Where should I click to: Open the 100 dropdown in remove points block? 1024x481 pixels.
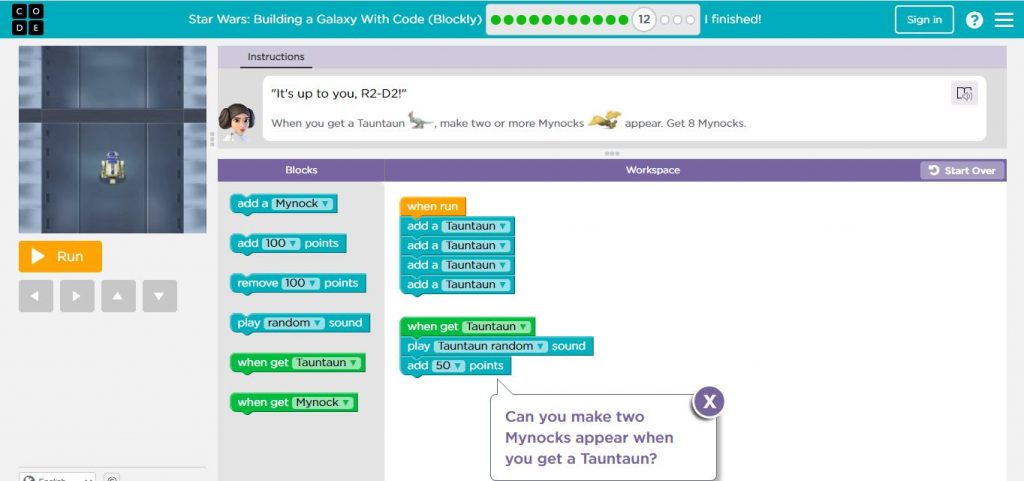pyautogui.click(x=301, y=283)
